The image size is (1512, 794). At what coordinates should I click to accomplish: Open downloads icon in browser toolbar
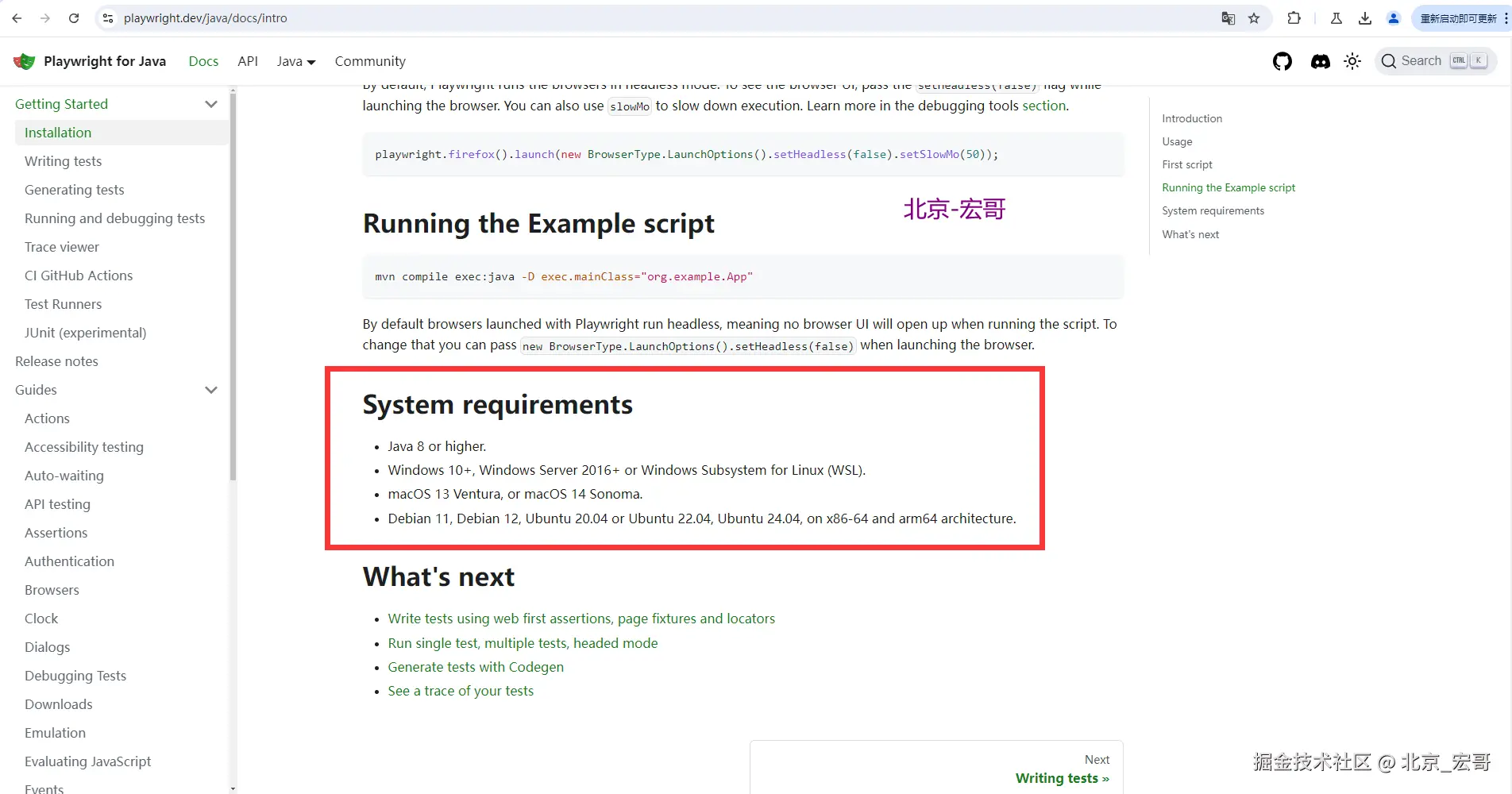point(1365,18)
